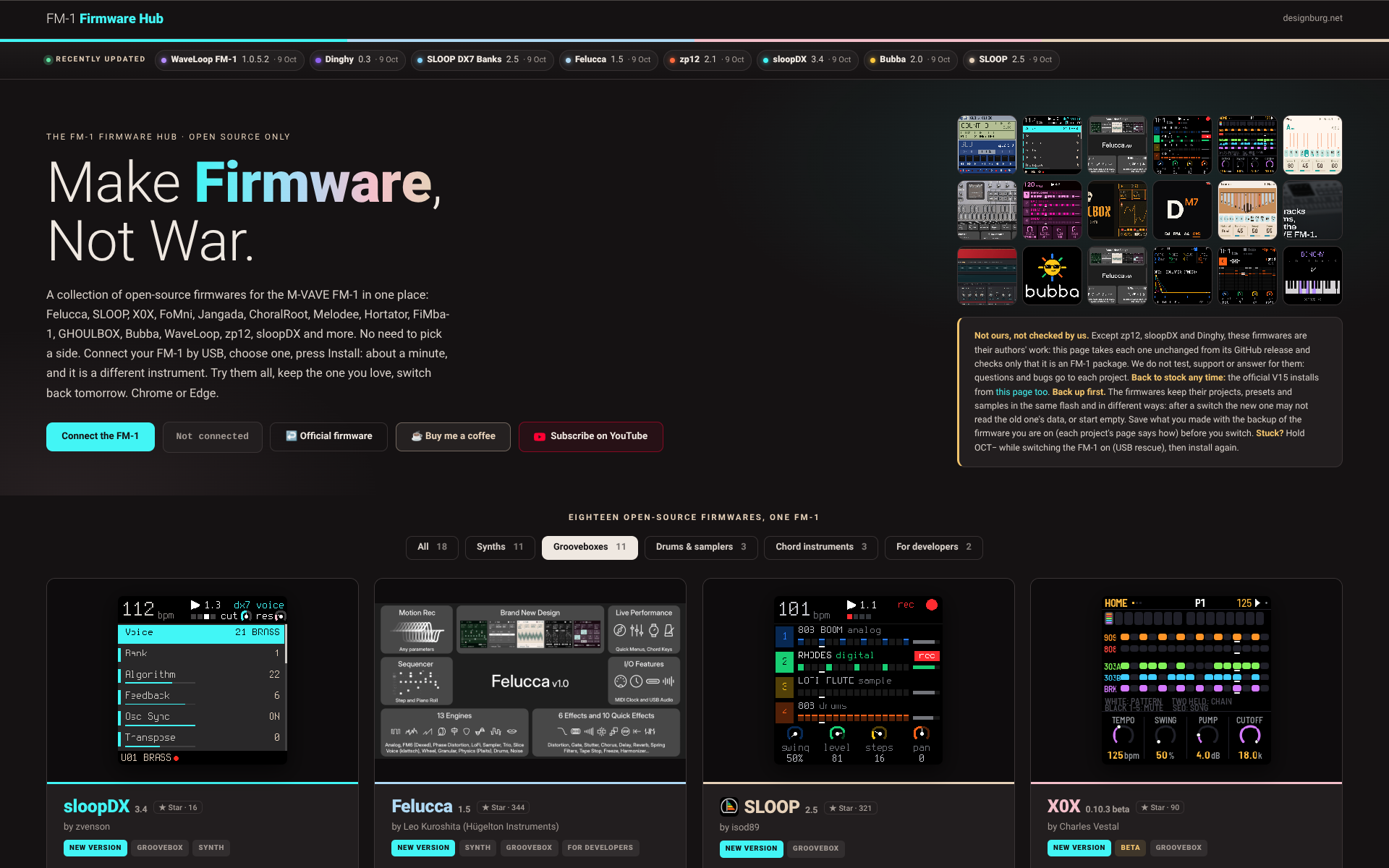Open the SLOOP 2.5 update chip in the top bar
1389x868 pixels.
tap(1011, 60)
